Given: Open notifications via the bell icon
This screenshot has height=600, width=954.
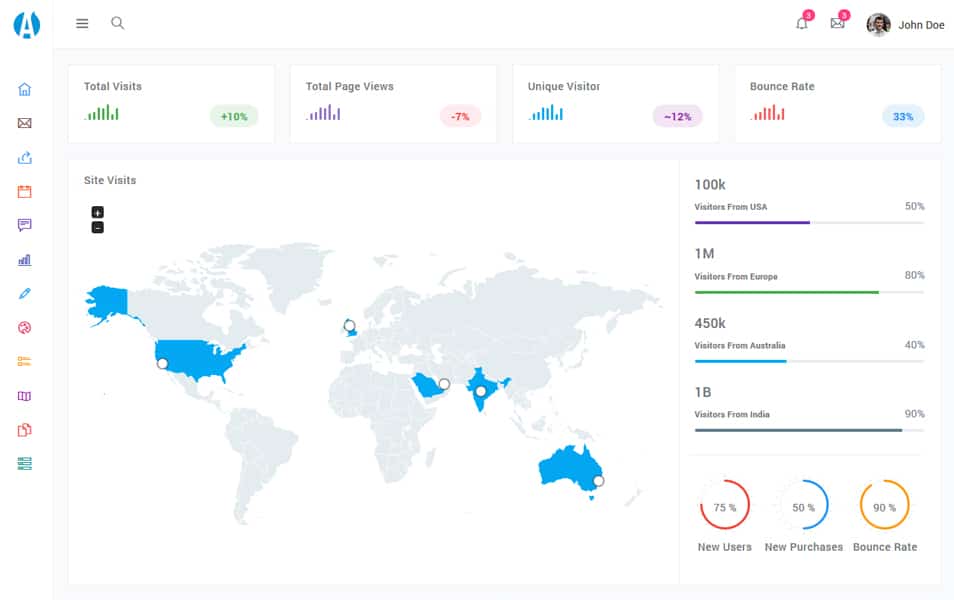Looking at the screenshot, I should click(x=801, y=24).
